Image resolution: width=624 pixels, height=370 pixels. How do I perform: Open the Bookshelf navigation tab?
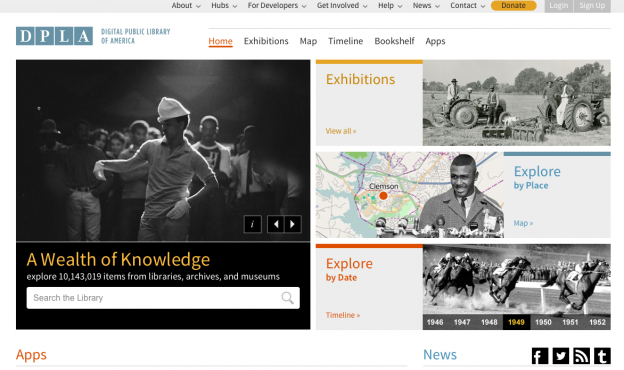pos(394,41)
